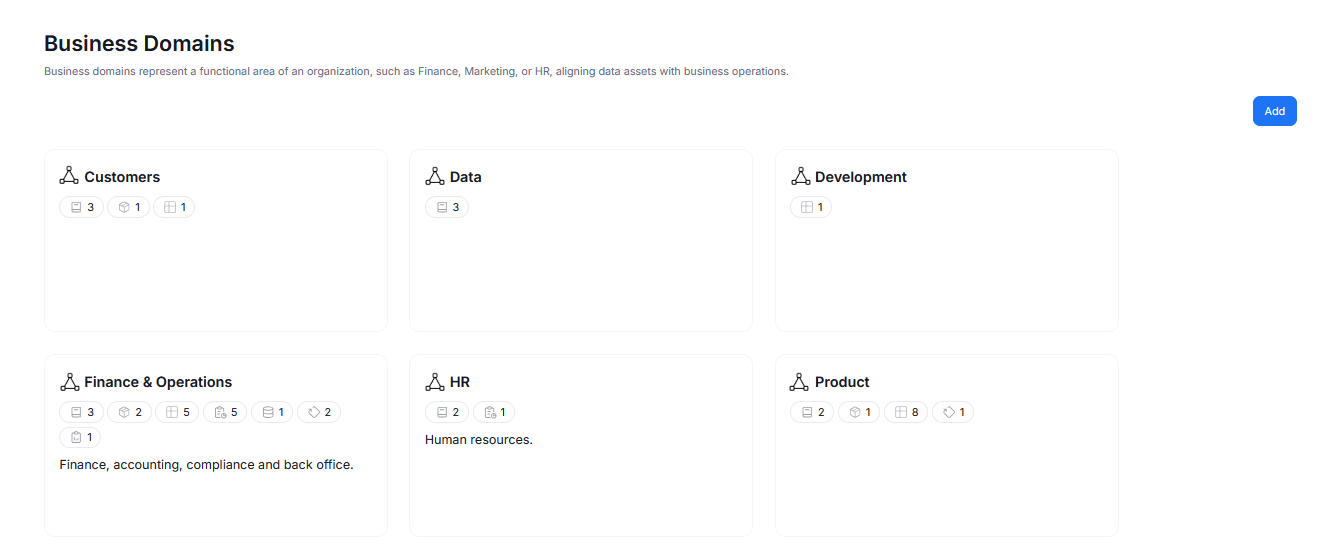Click the table badge in the Customers card

[x=174, y=207]
